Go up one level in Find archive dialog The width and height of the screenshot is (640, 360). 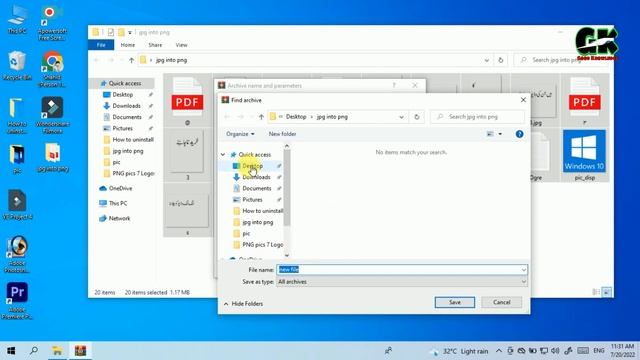[261, 117]
